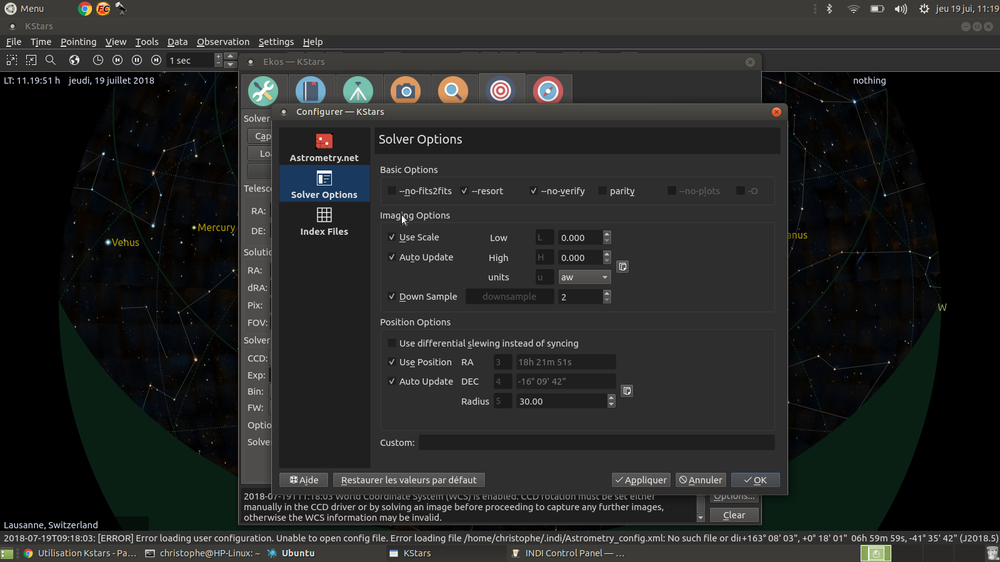Click the geographic location globe icon

(x=74, y=60)
